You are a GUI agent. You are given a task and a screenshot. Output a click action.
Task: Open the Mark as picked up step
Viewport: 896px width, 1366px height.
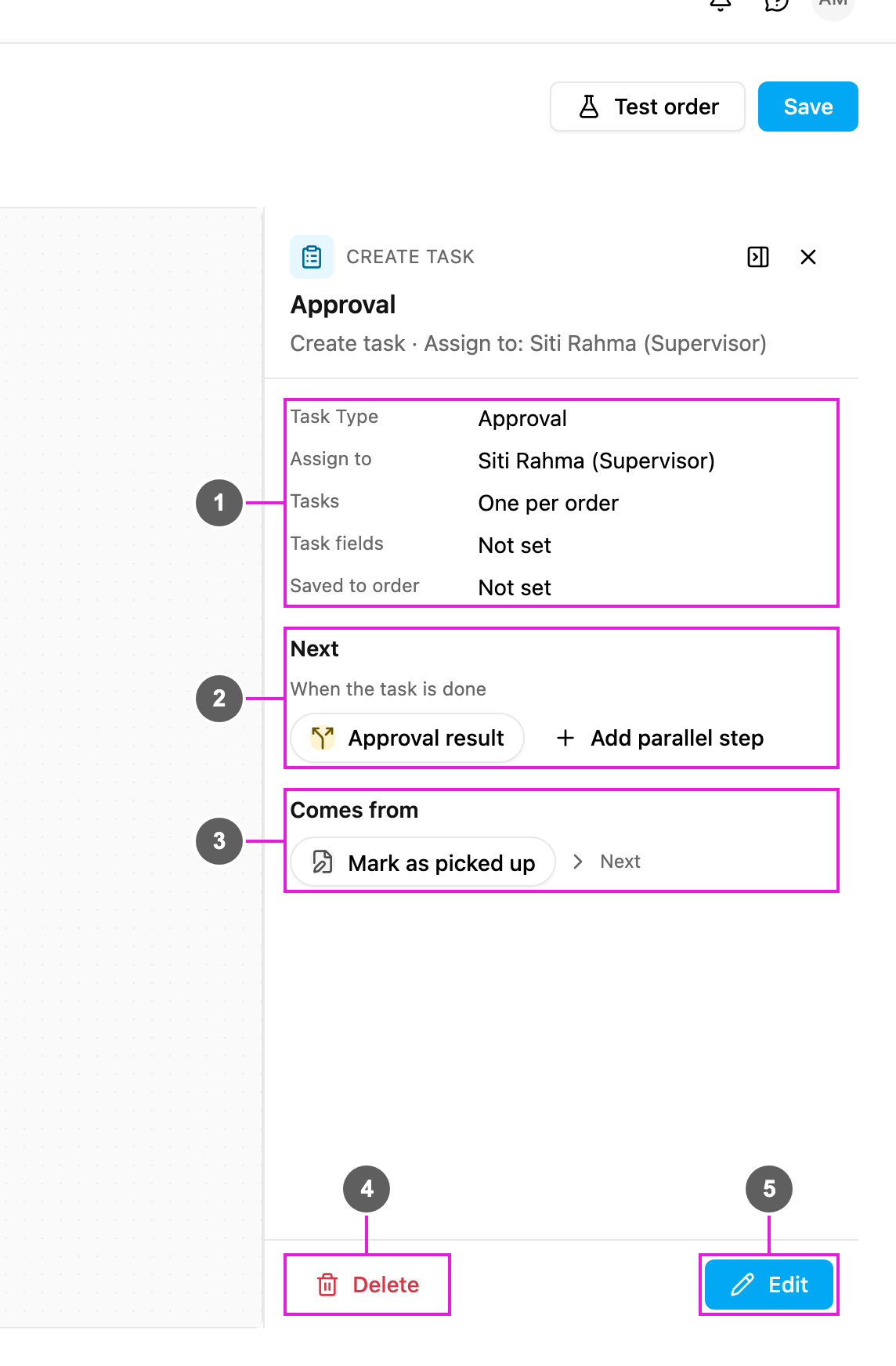tap(423, 862)
